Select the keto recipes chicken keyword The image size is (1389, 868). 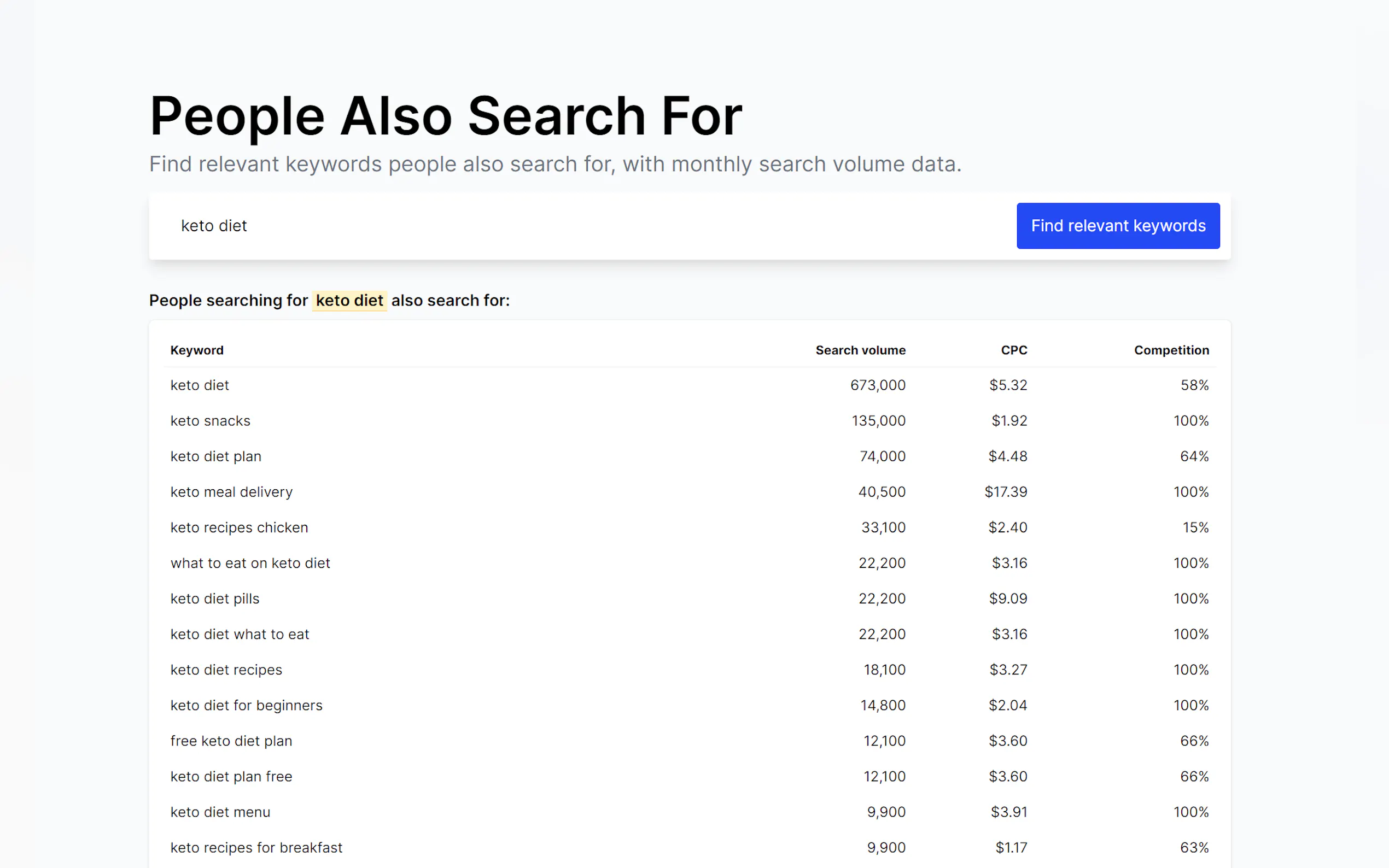point(239,527)
